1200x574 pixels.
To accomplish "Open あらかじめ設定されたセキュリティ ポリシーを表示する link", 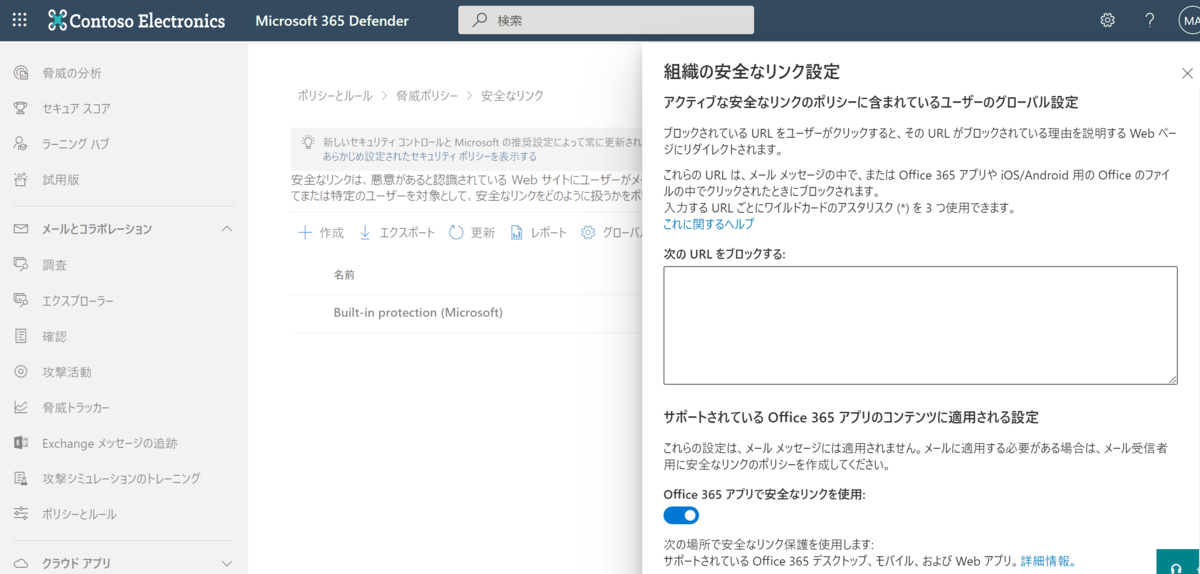I will 430,157.
